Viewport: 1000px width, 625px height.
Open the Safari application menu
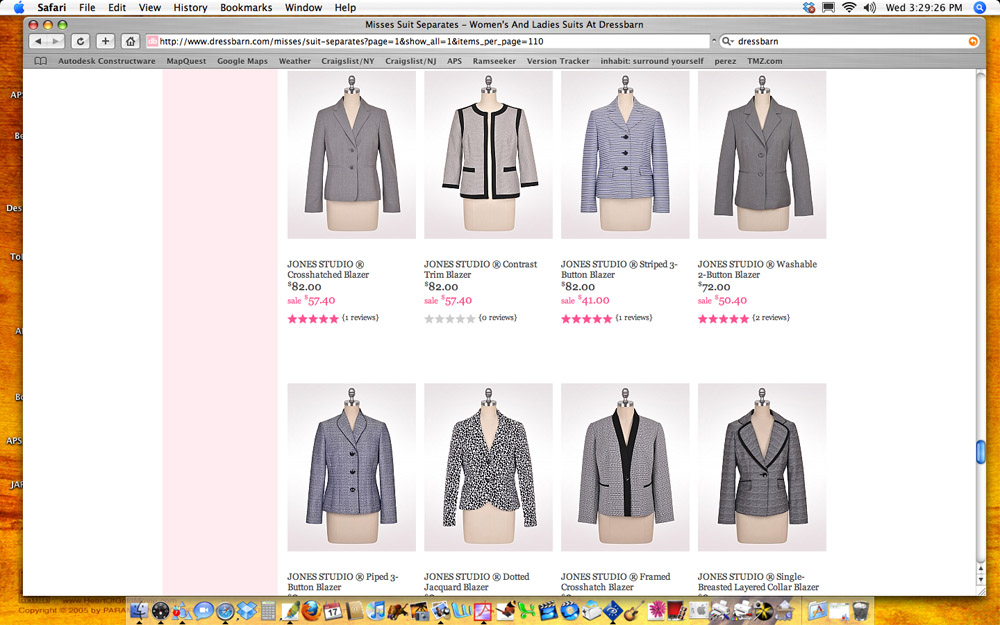pos(52,8)
